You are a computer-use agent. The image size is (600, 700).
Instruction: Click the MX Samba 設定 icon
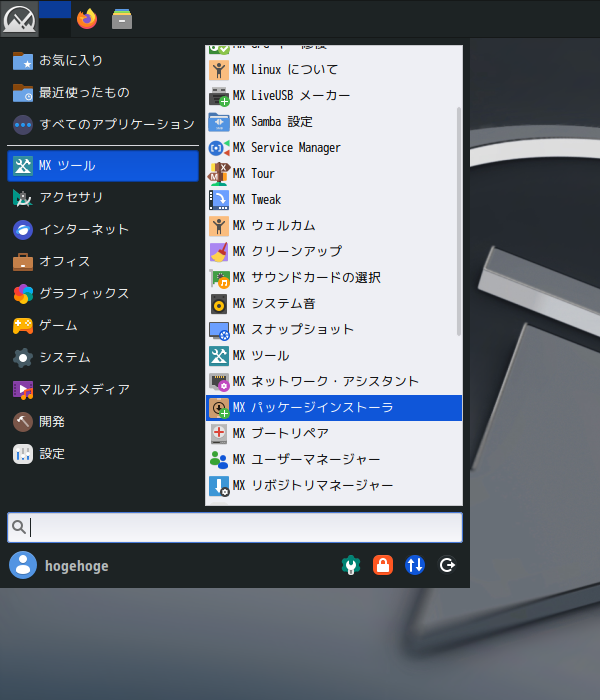pyautogui.click(x=219, y=122)
